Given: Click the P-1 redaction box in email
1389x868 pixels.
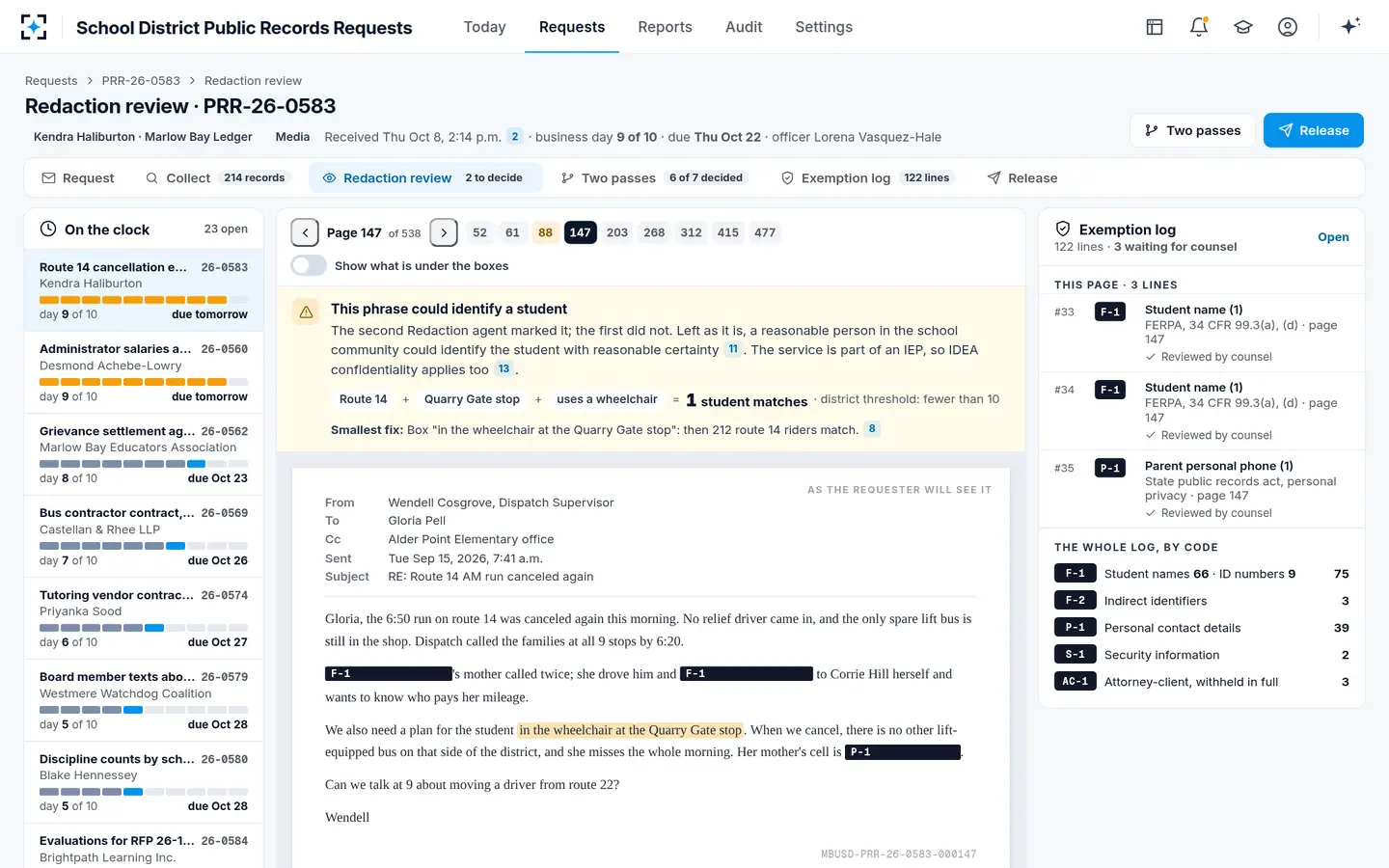Looking at the screenshot, I should click(903, 752).
